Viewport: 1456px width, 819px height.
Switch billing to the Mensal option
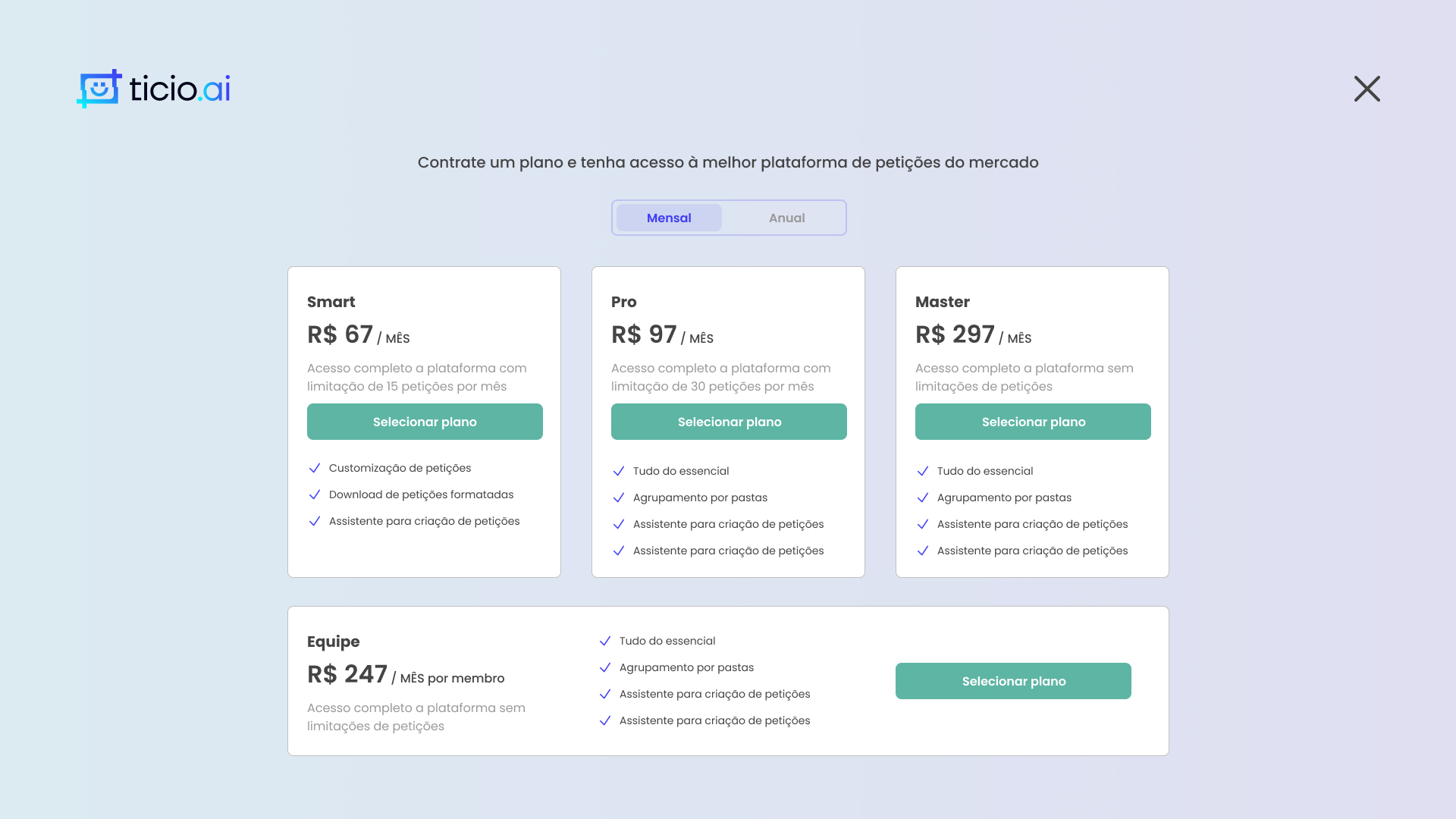pyautogui.click(x=669, y=218)
